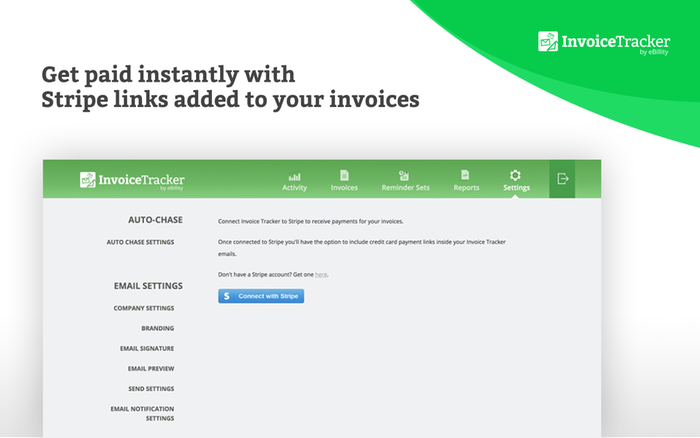Click the Invoices document icon
Screen dimensions: 700x438
point(344,175)
